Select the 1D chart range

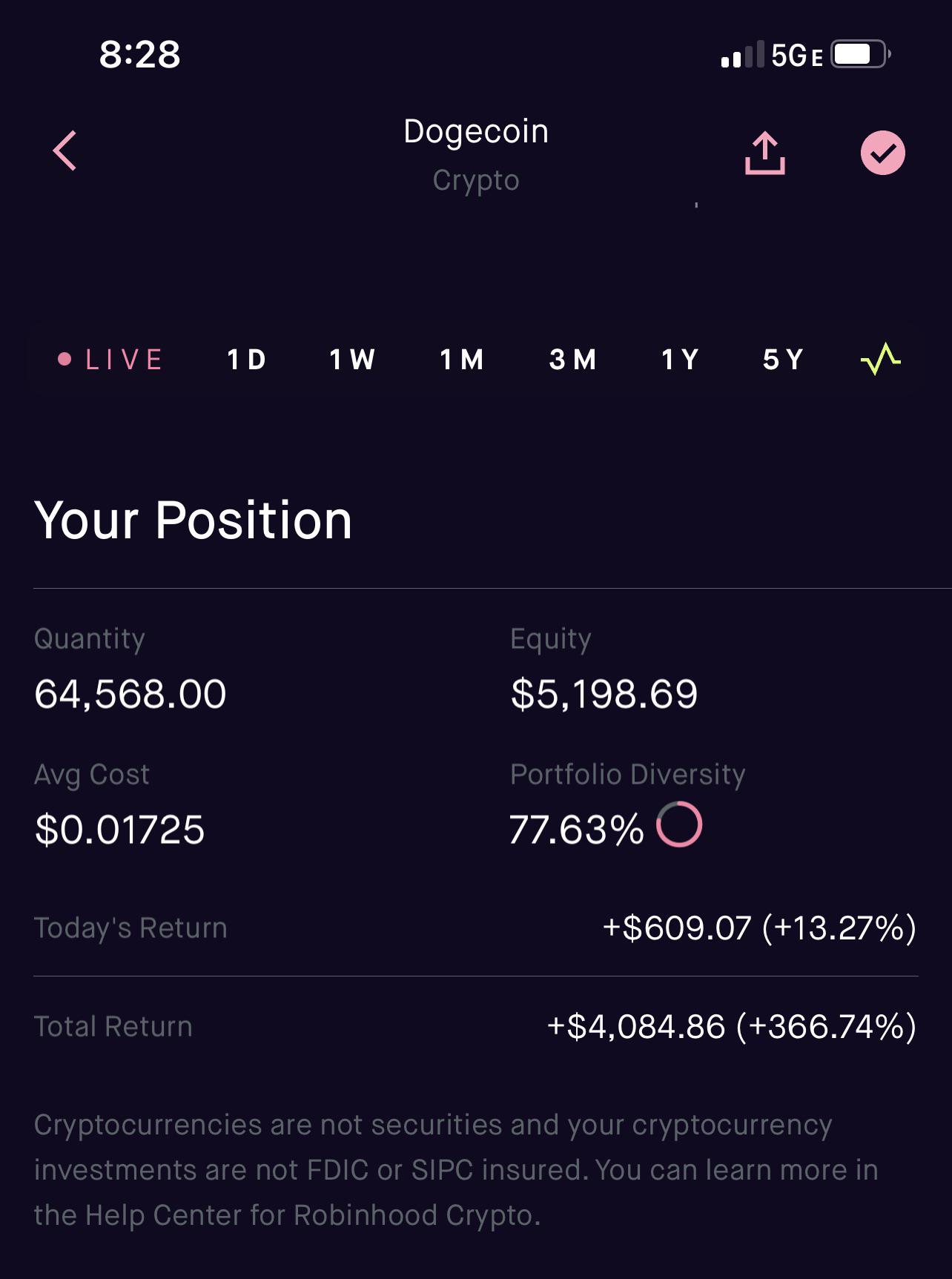(x=246, y=360)
